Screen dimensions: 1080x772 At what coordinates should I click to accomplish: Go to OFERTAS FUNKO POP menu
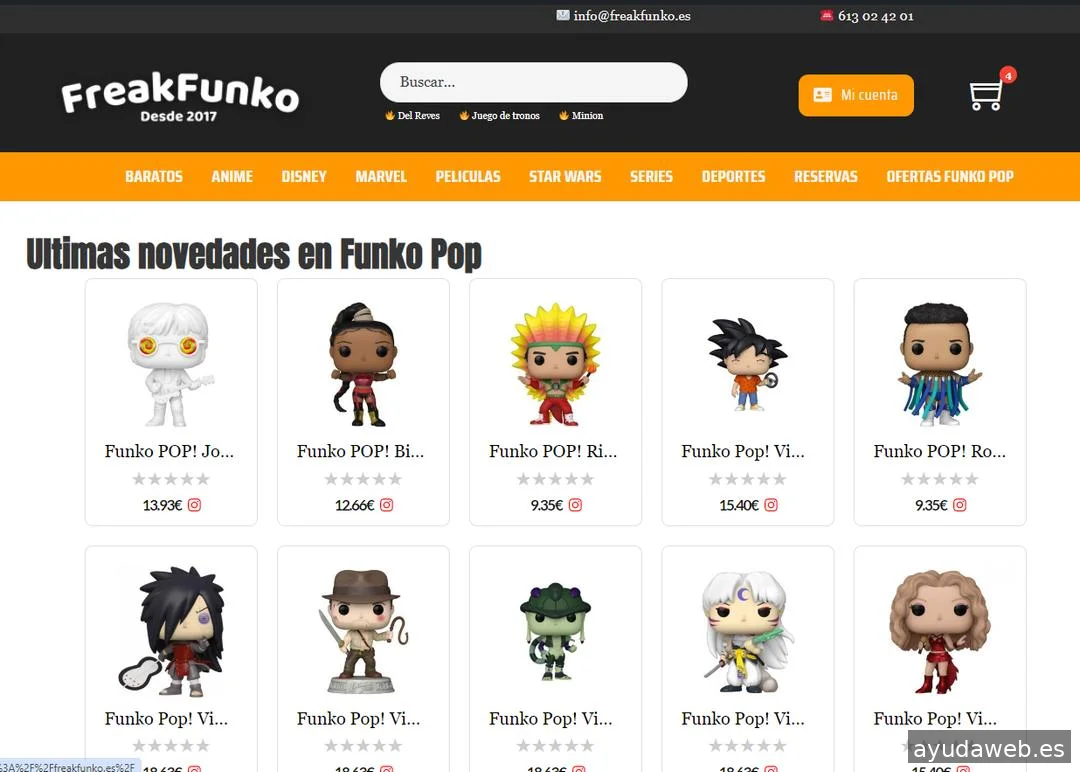pyautogui.click(x=950, y=176)
